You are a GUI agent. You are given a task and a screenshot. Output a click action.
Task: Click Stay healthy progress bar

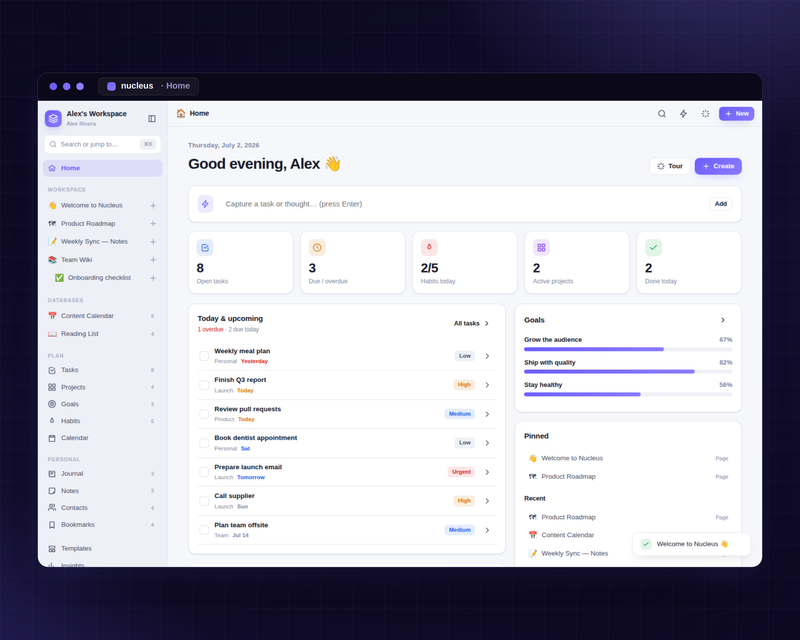pos(628,395)
